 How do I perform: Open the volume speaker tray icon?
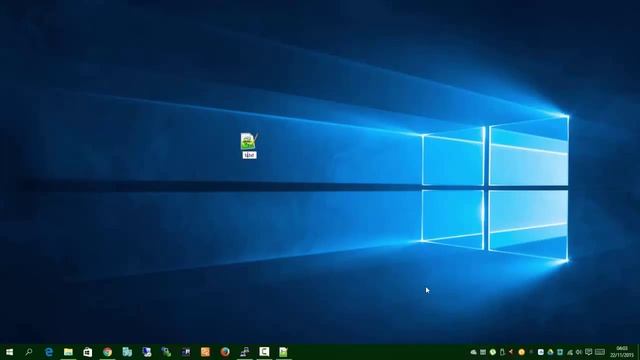579,352
